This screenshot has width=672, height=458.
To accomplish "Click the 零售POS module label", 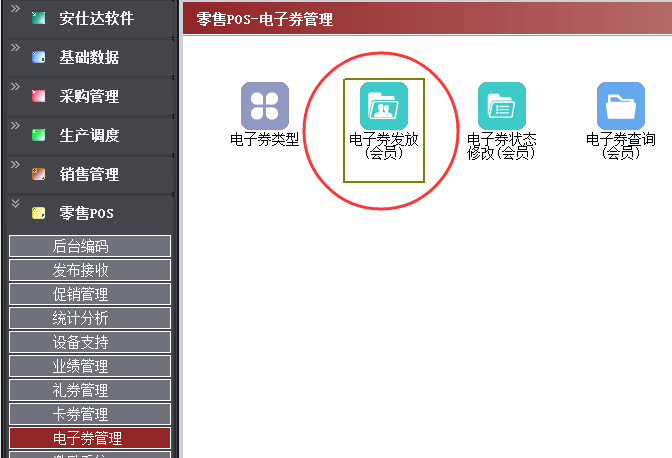I will 87,213.
